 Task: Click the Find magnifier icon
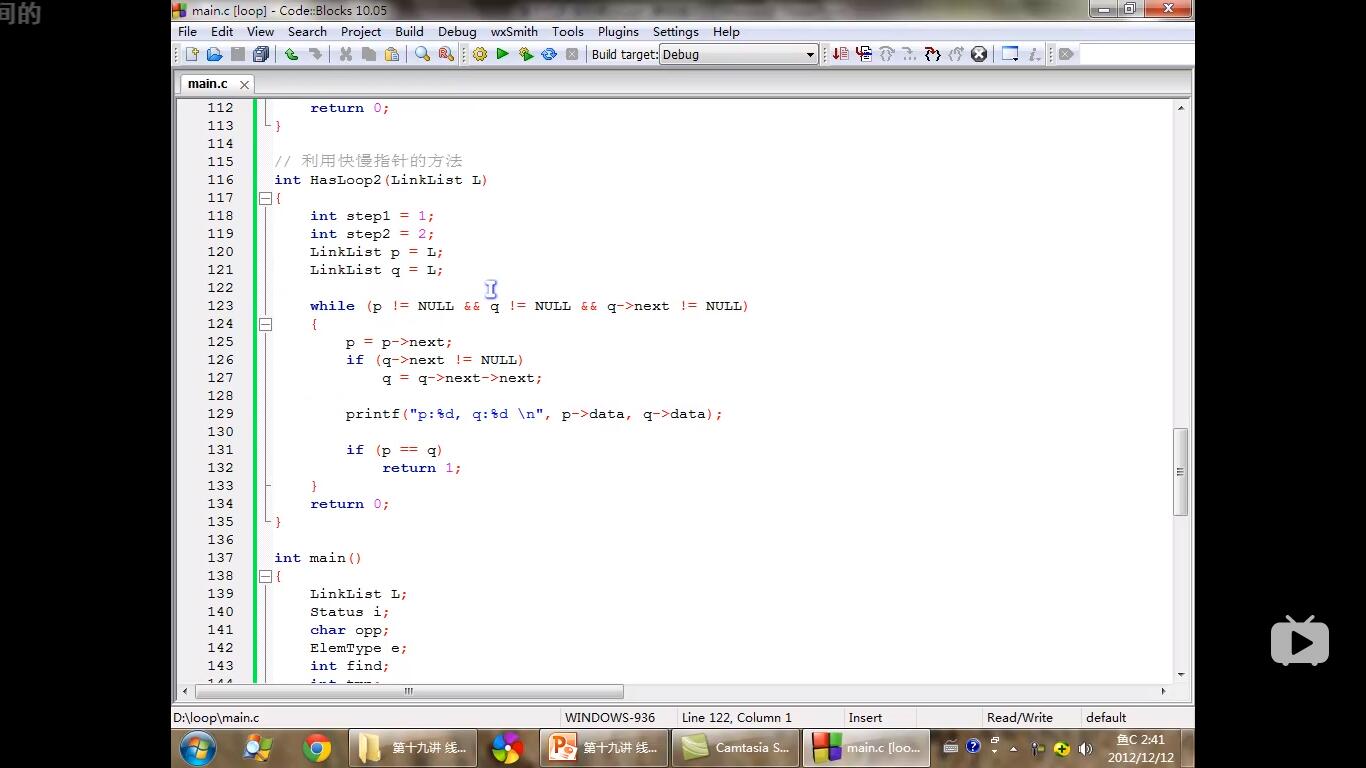pyautogui.click(x=422, y=54)
